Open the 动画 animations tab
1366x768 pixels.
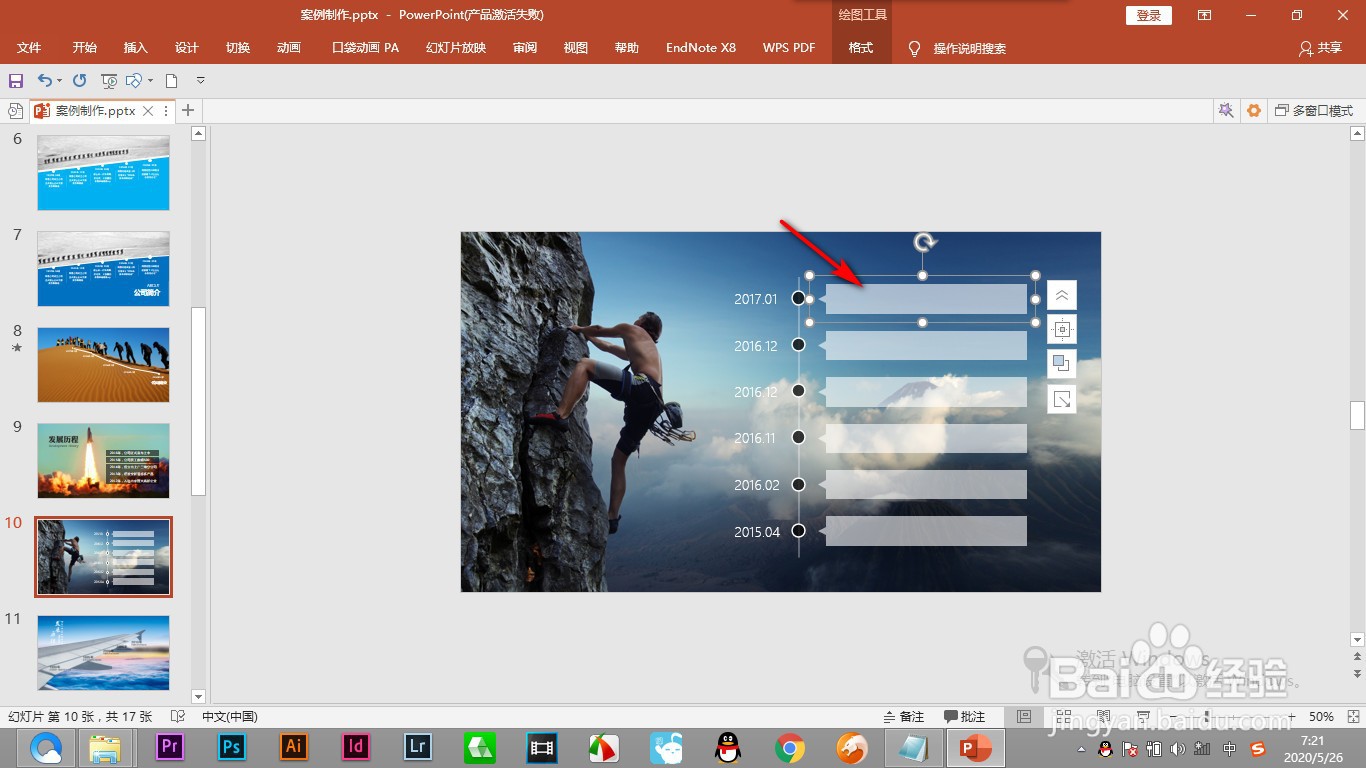(289, 48)
